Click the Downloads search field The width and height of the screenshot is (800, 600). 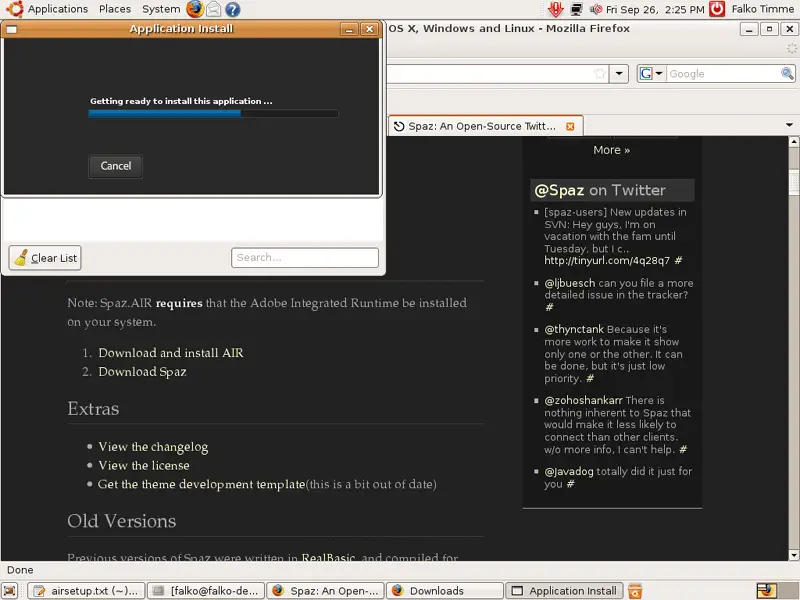coord(305,258)
